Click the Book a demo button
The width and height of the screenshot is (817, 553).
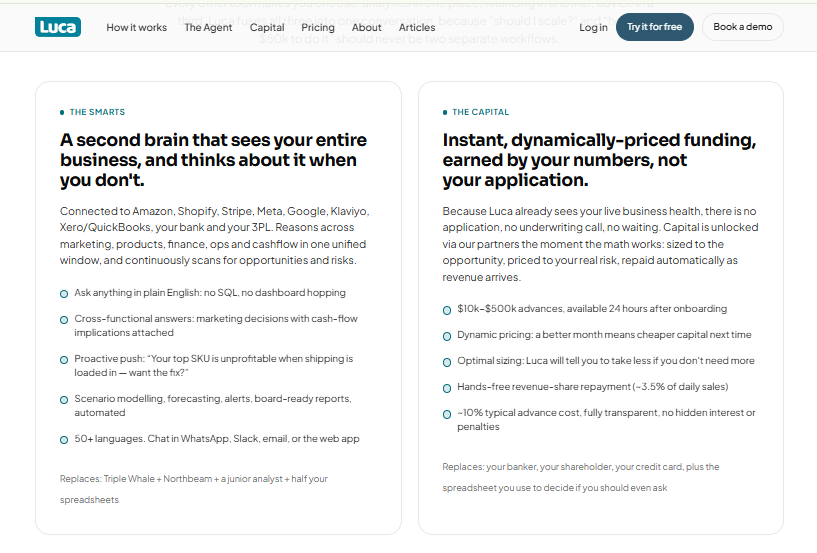[742, 27]
